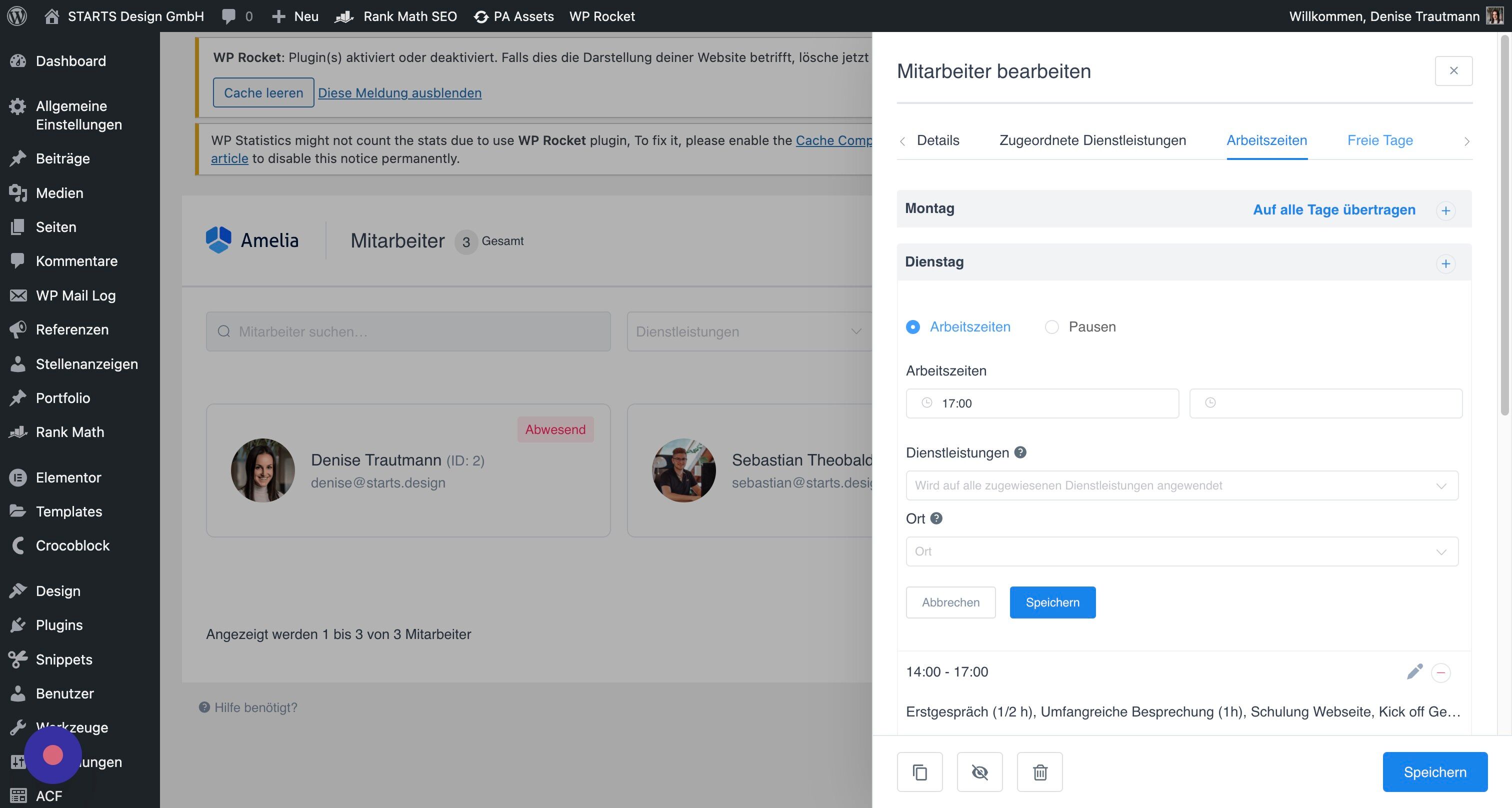
Task: Save employee with bottom Speichern button
Action: point(1435,772)
